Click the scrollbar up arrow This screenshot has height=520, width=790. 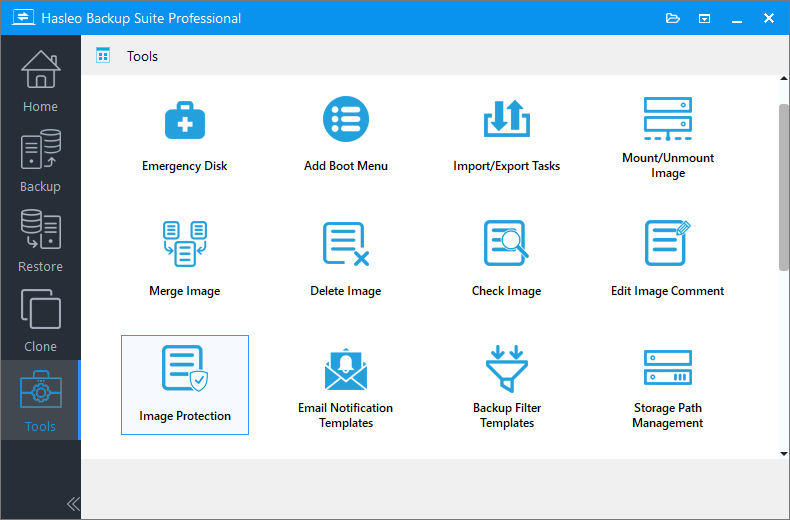783,79
